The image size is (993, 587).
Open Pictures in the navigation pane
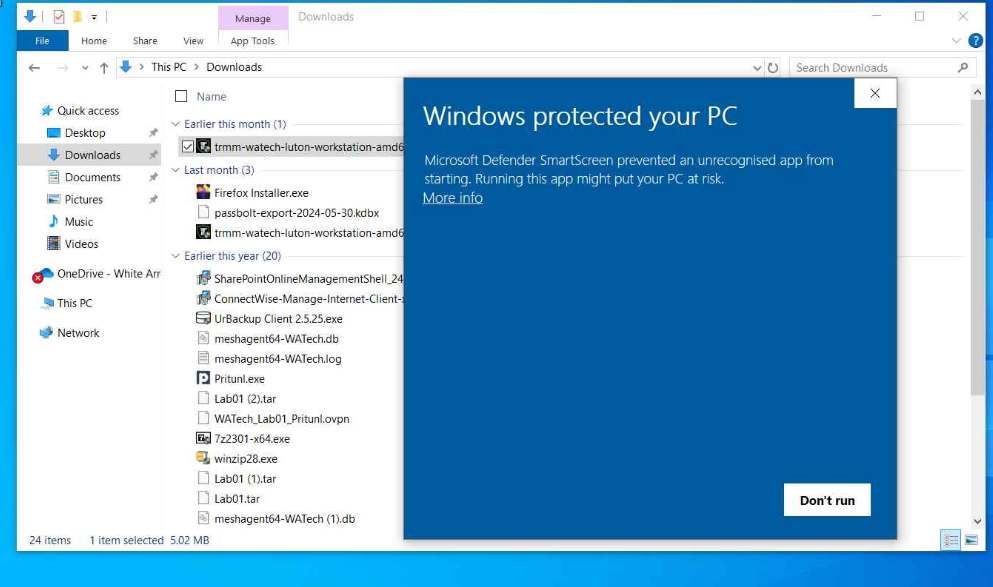click(x=84, y=199)
